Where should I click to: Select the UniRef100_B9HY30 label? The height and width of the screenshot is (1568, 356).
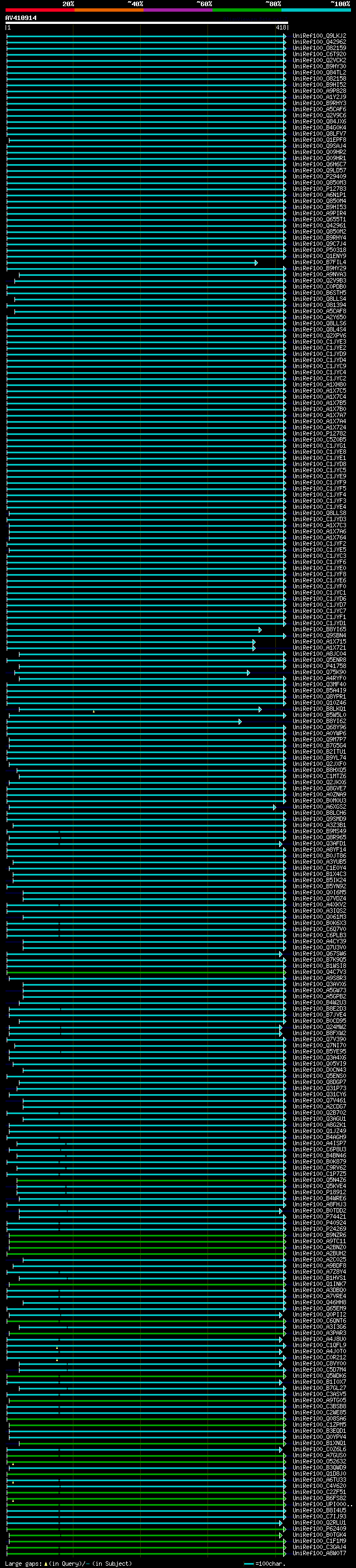[x=319, y=66]
